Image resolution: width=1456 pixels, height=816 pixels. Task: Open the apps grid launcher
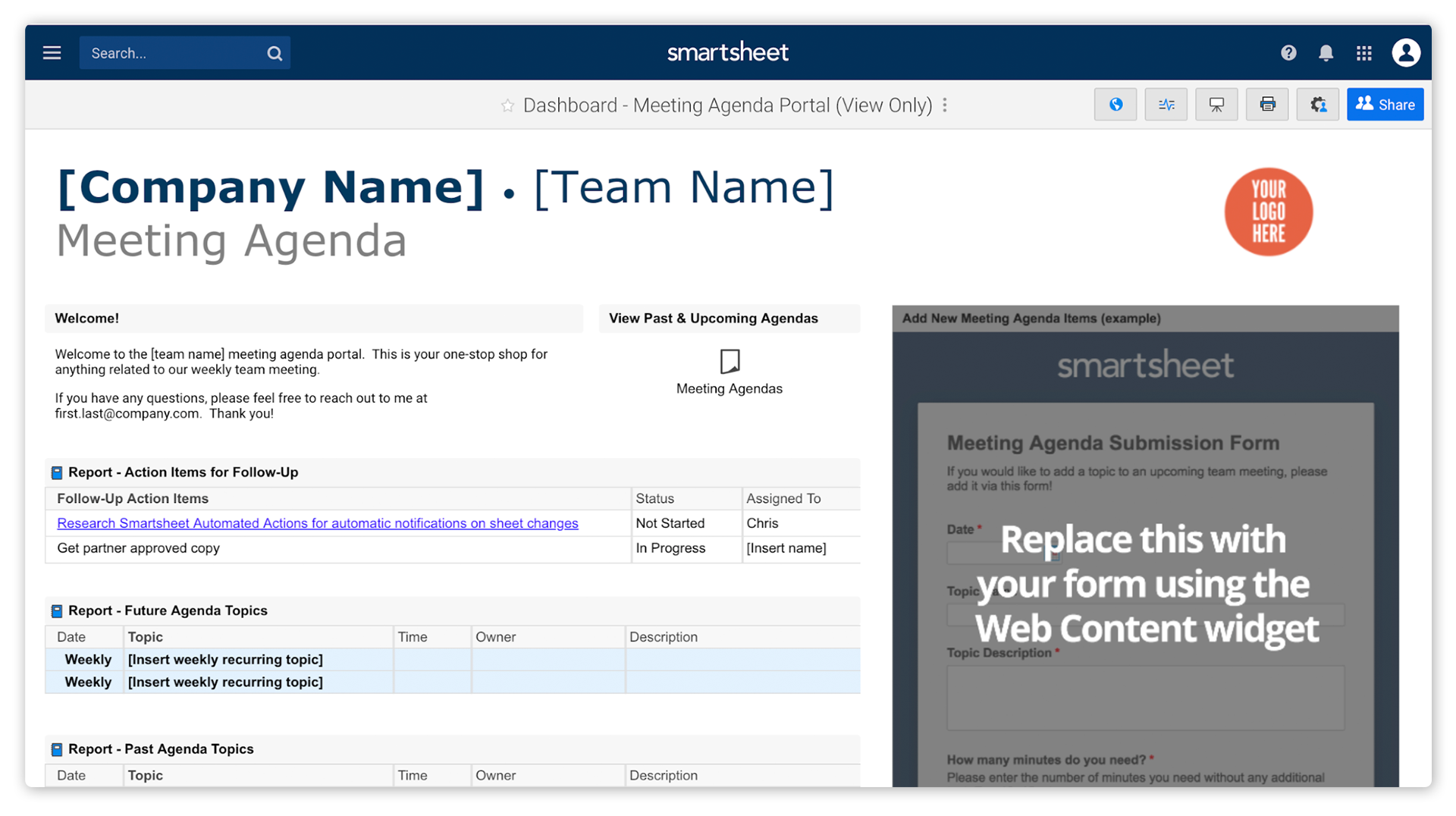click(x=1363, y=53)
